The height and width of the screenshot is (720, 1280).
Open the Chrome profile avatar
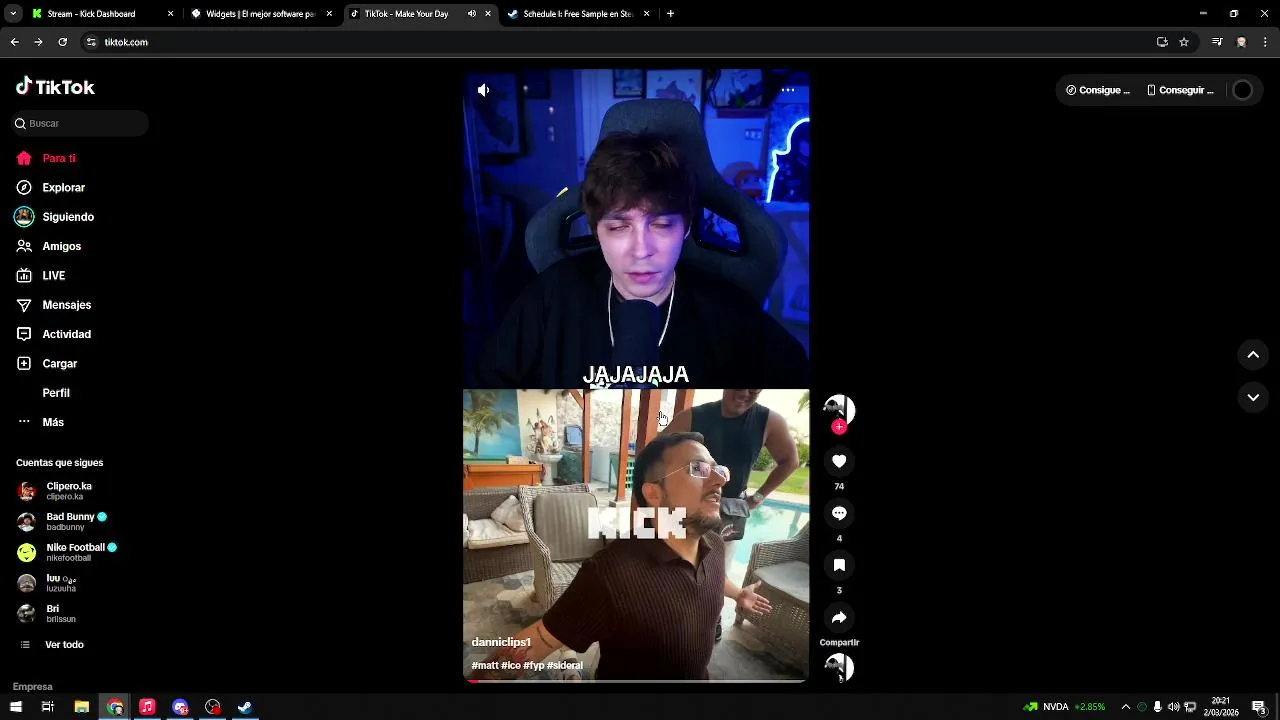click(1241, 42)
